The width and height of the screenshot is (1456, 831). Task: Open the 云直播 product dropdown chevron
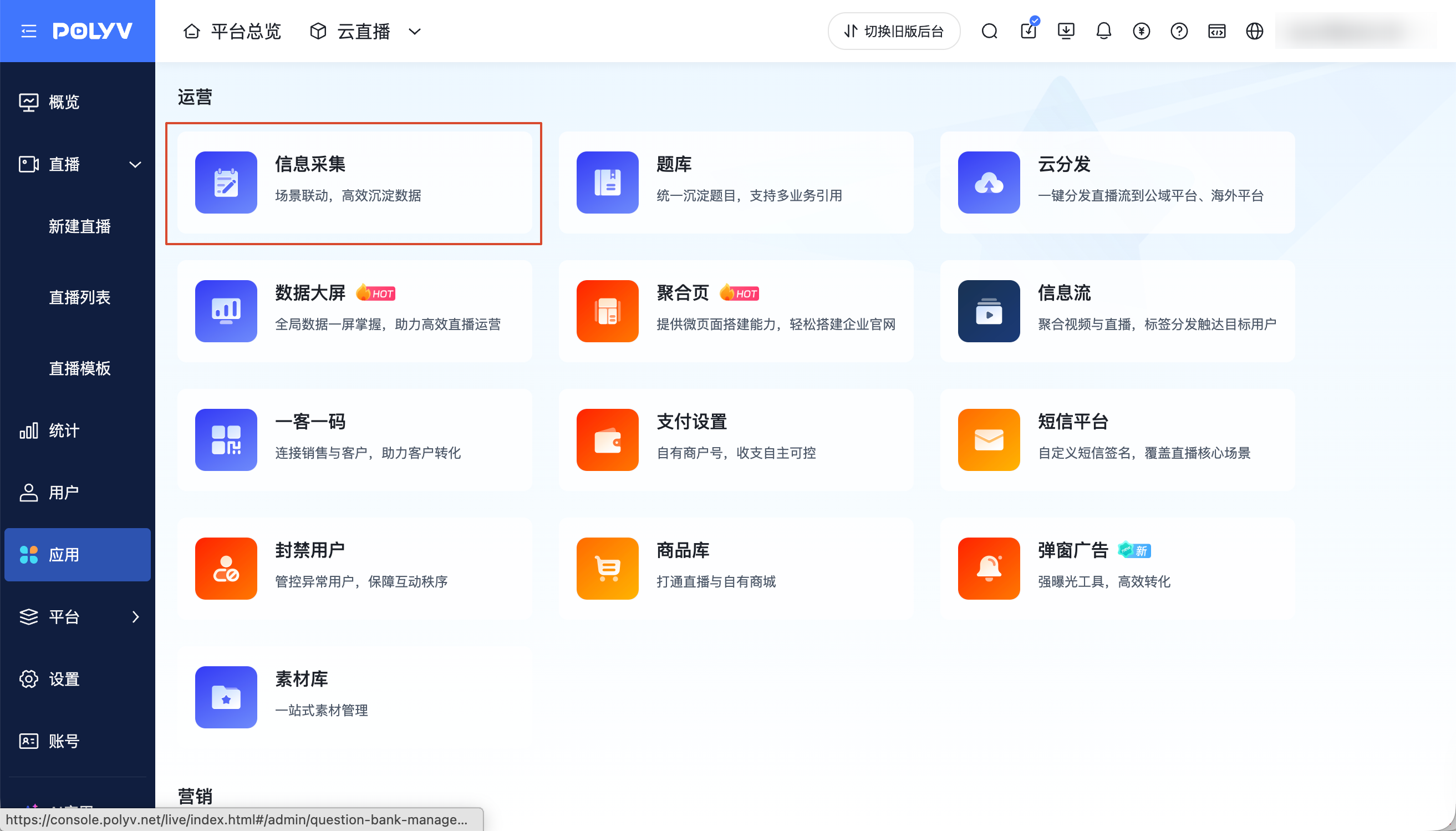[x=415, y=32]
